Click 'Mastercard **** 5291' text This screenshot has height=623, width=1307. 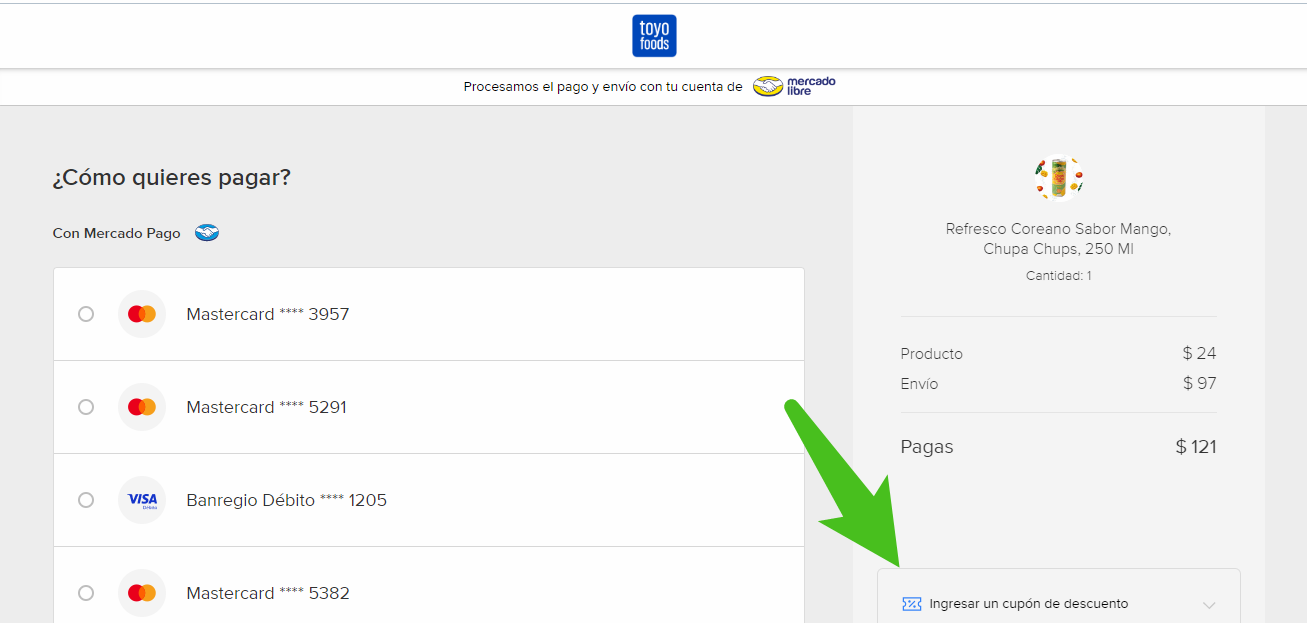(267, 407)
